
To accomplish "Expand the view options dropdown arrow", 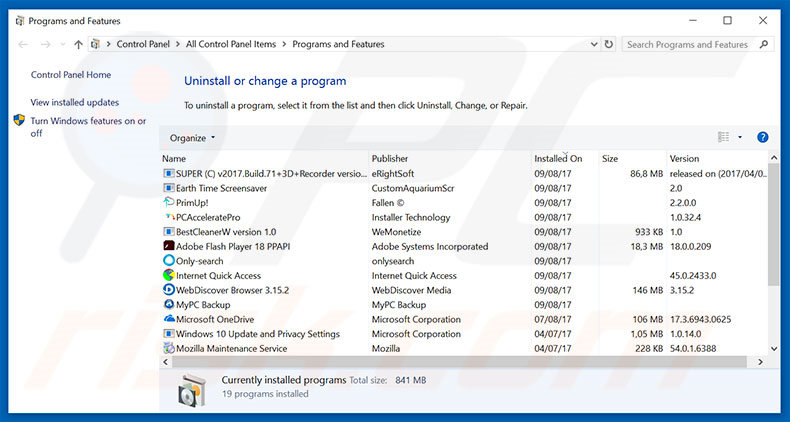I will pos(740,137).
